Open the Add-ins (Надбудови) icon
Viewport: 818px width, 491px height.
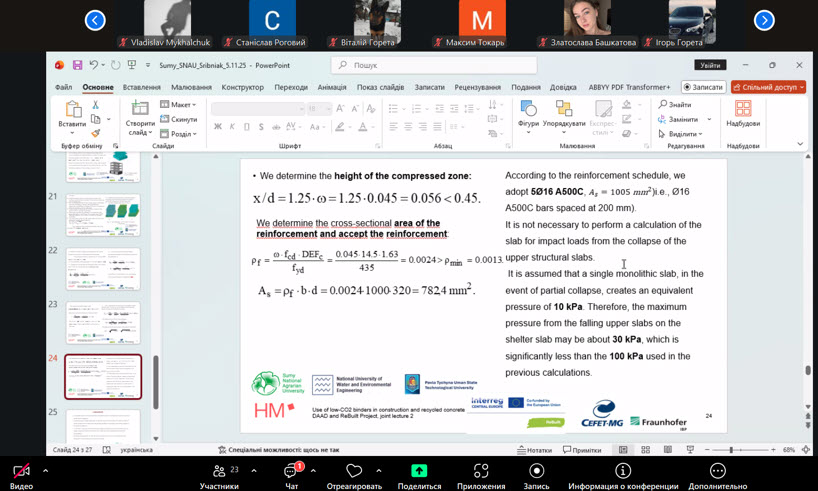click(x=742, y=109)
